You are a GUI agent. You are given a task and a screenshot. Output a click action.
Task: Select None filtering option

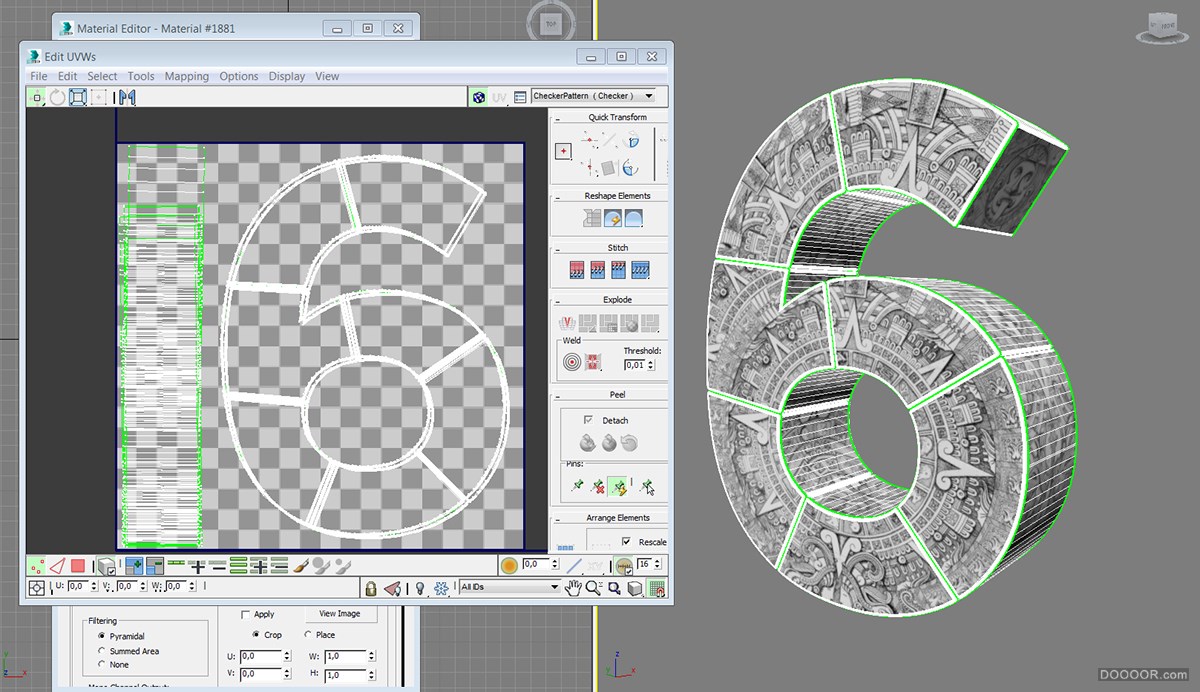102,665
